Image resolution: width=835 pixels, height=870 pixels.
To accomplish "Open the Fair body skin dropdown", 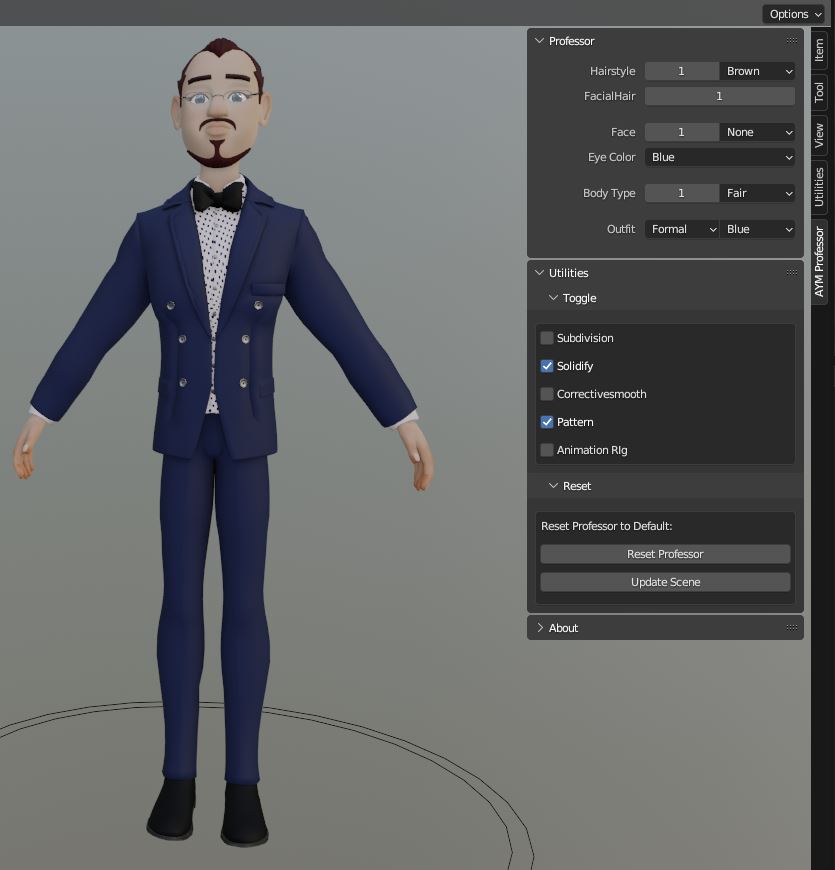I will click(757, 193).
